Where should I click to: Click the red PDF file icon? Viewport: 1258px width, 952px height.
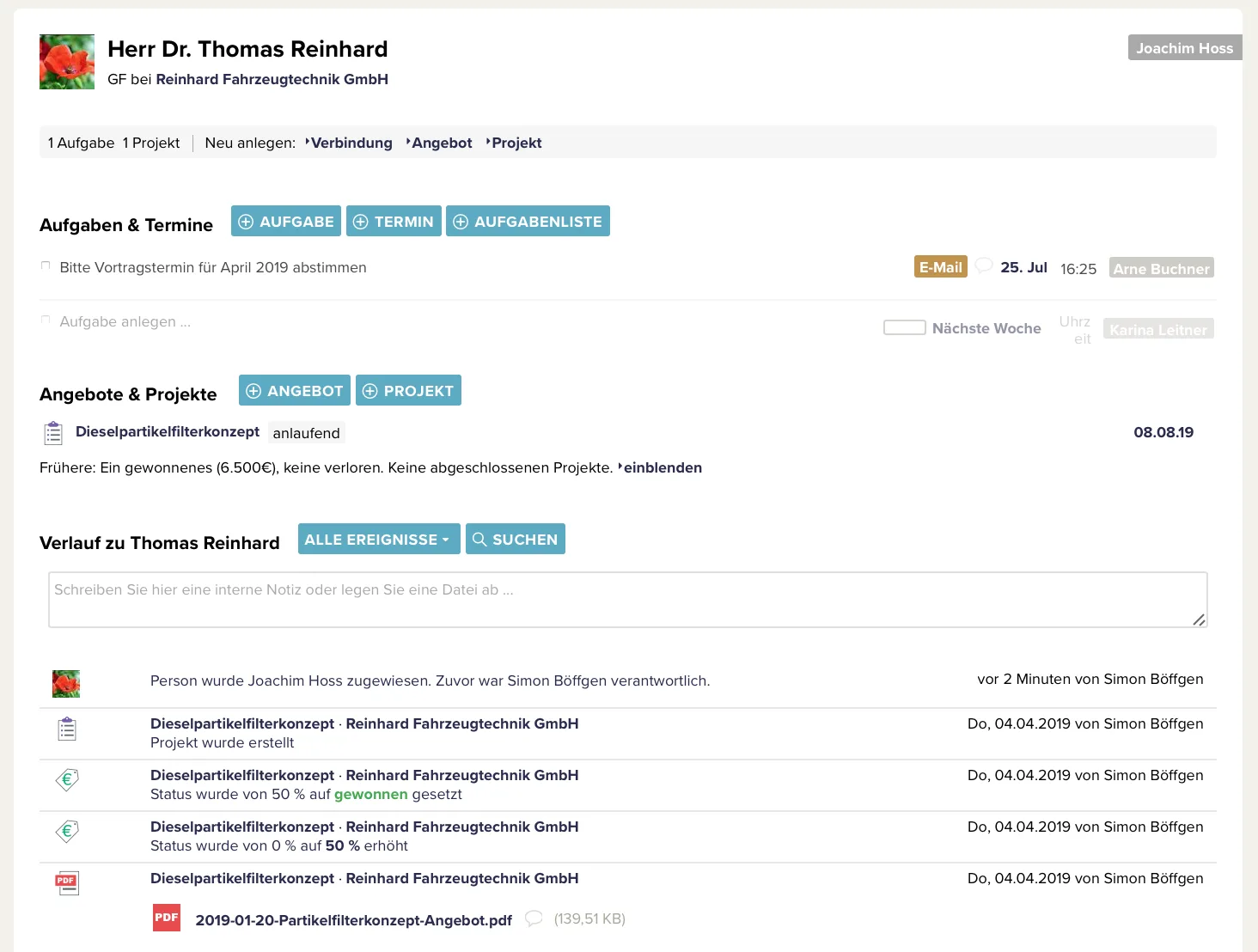coord(167,918)
